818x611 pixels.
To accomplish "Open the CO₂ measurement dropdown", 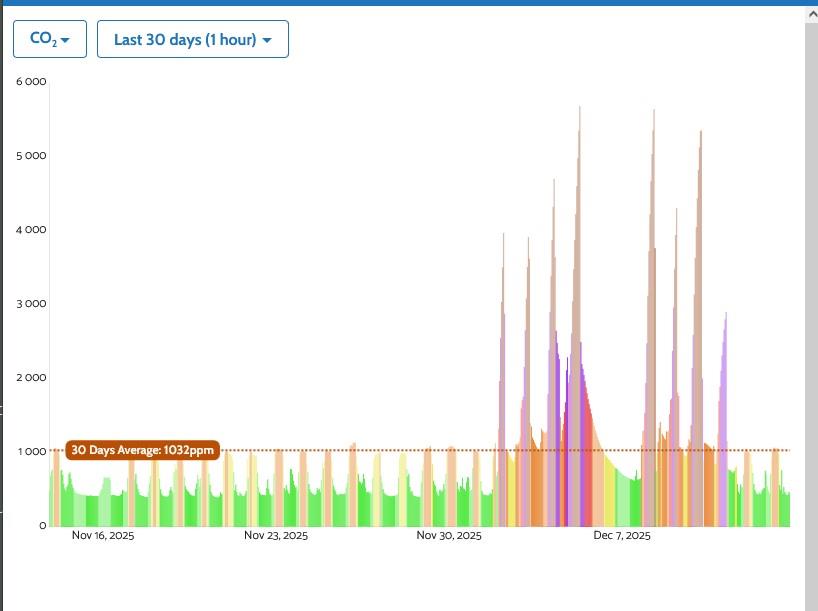I will [x=49, y=40].
